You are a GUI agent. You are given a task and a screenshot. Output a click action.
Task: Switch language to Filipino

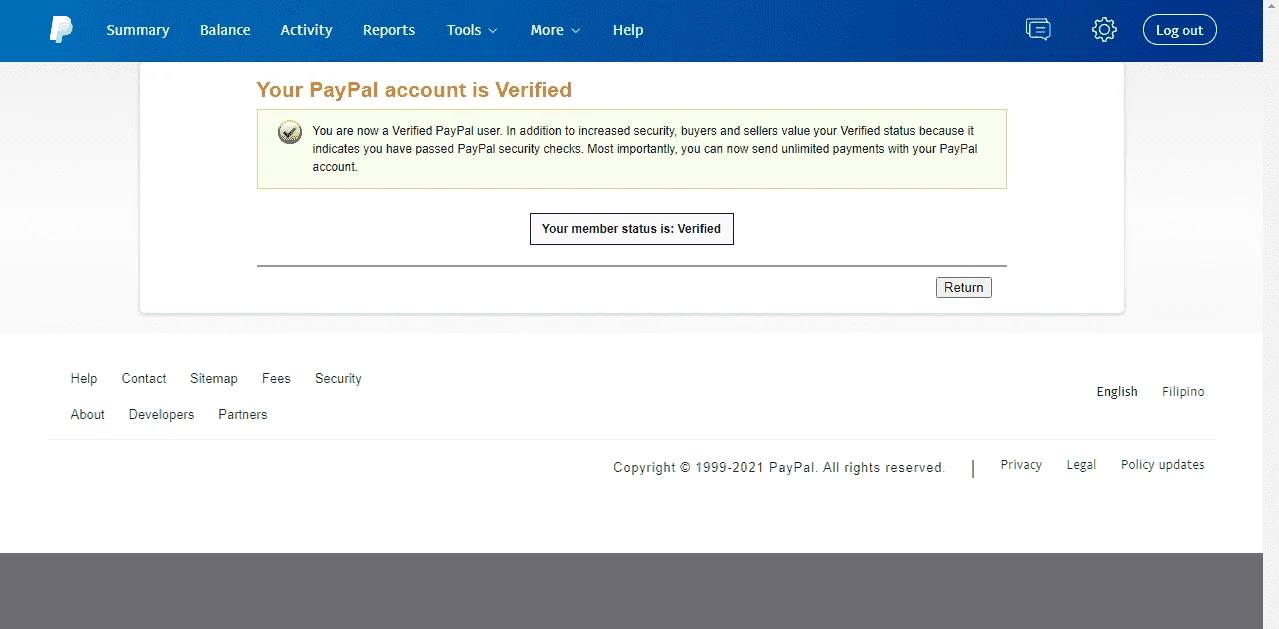tap(1183, 392)
